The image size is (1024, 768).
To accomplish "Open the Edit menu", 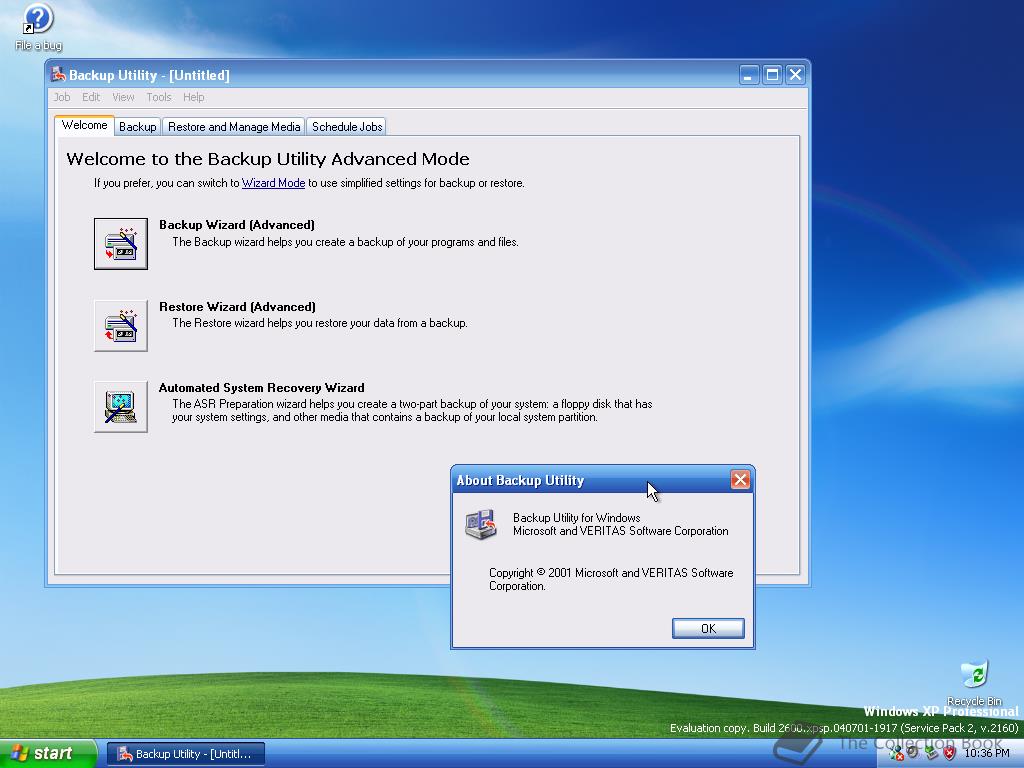I will 91,97.
